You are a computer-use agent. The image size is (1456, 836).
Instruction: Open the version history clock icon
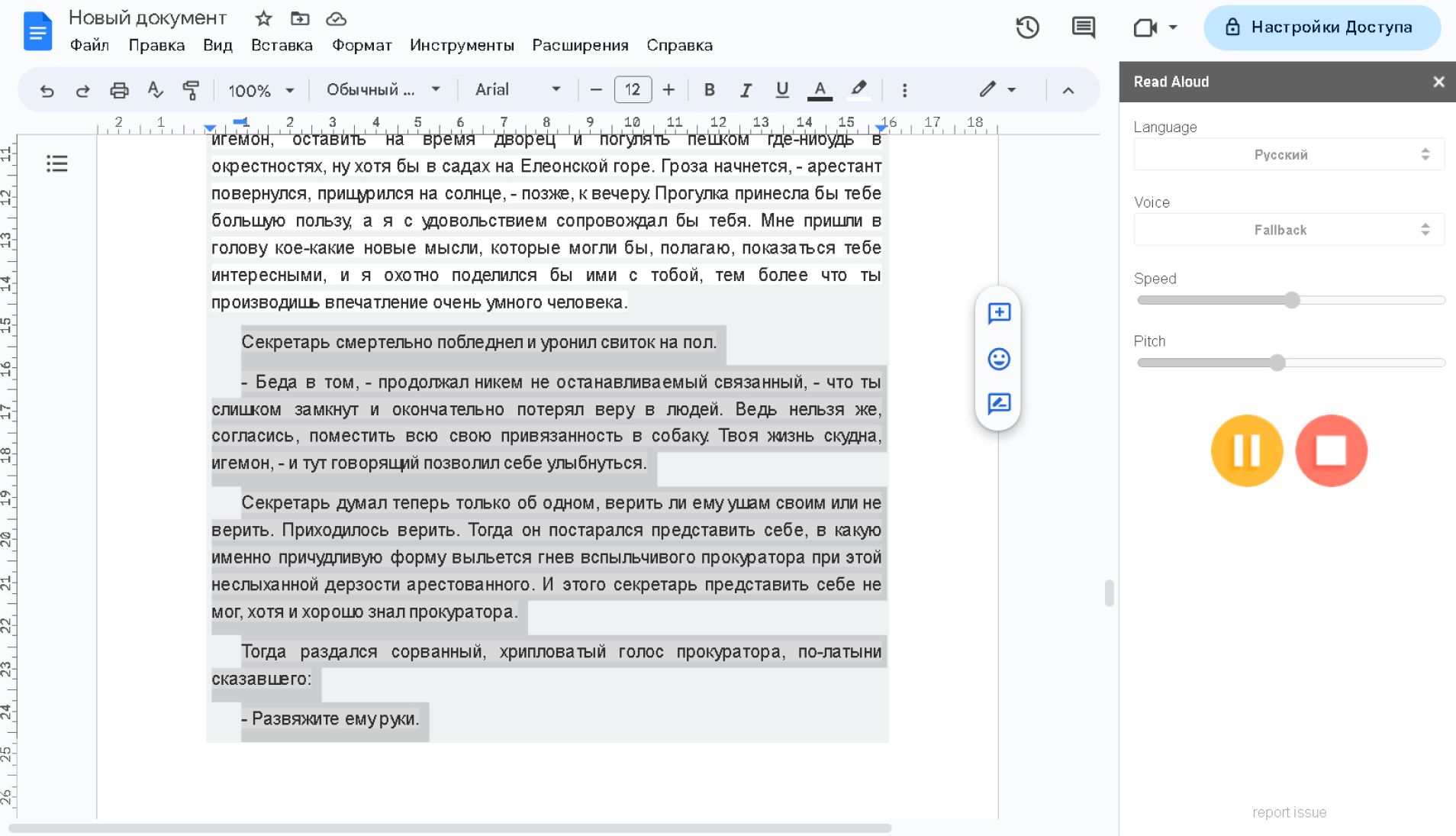click(x=1027, y=28)
